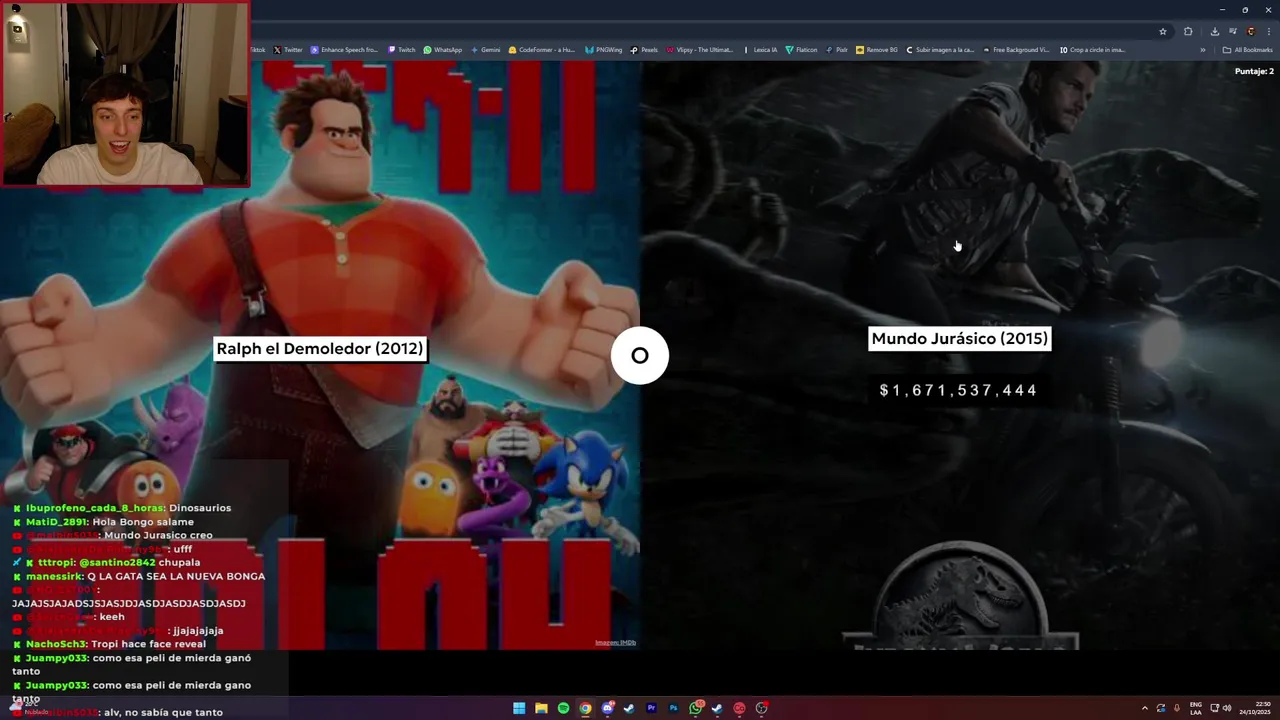The image size is (1280, 720).
Task: Open the Chrome extensions puzzle icon
Action: (1188, 31)
